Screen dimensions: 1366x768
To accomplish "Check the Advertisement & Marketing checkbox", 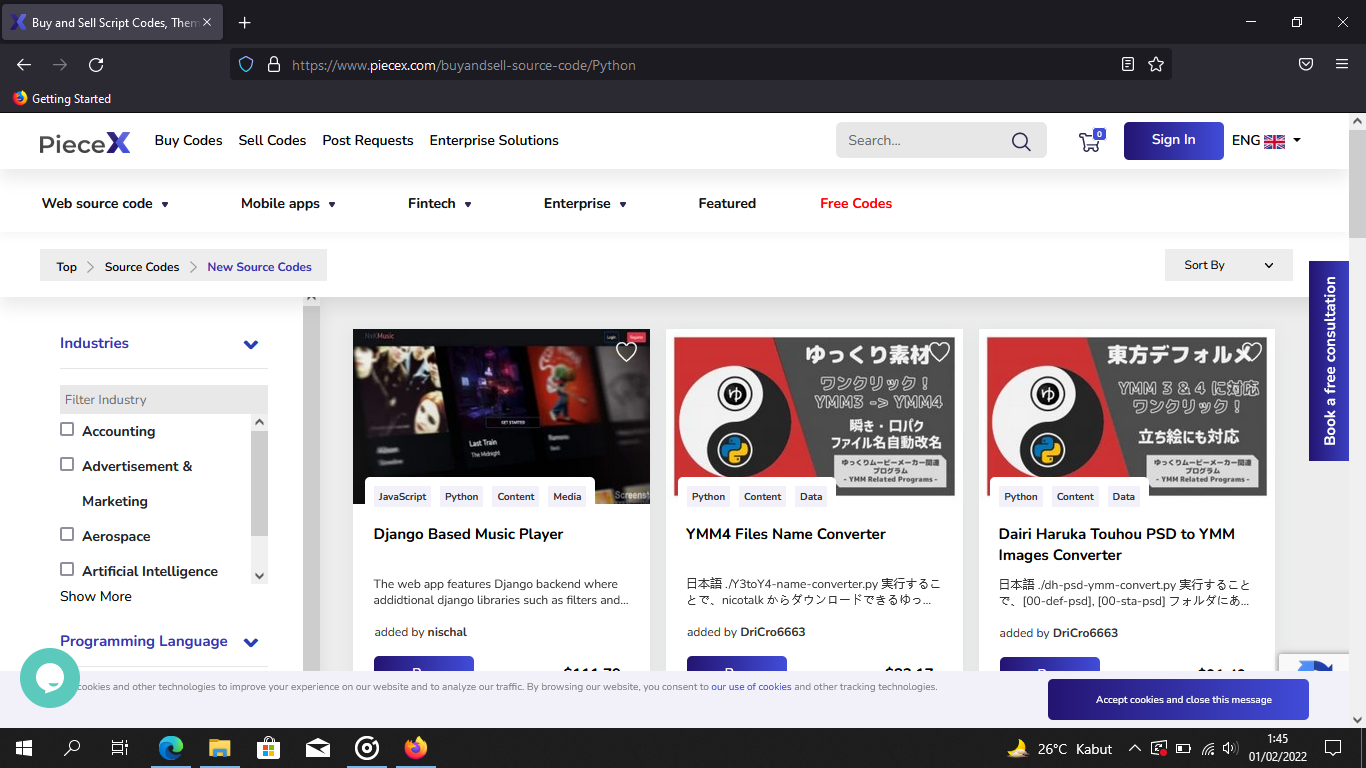I will click(67, 465).
